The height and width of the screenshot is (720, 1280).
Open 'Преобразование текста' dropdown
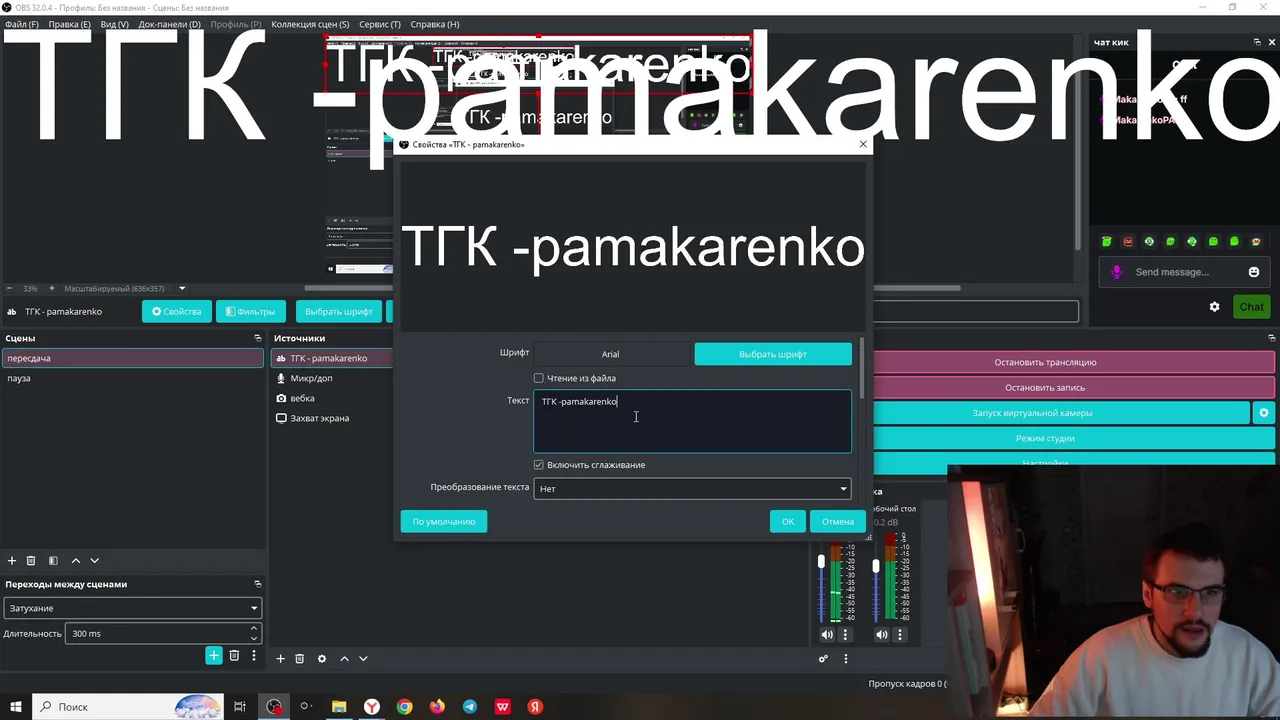tap(692, 489)
